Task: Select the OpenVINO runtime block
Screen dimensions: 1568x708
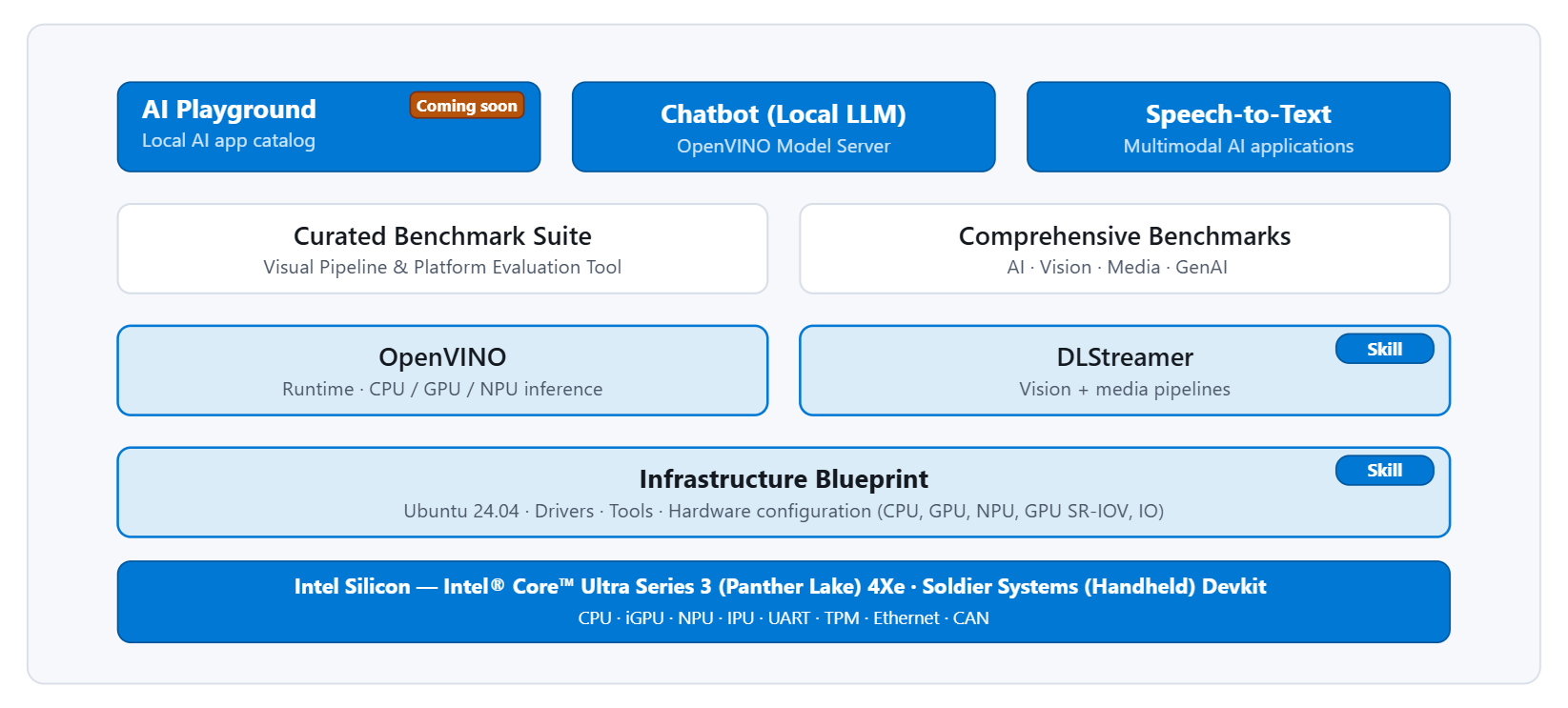Action: click(x=442, y=371)
